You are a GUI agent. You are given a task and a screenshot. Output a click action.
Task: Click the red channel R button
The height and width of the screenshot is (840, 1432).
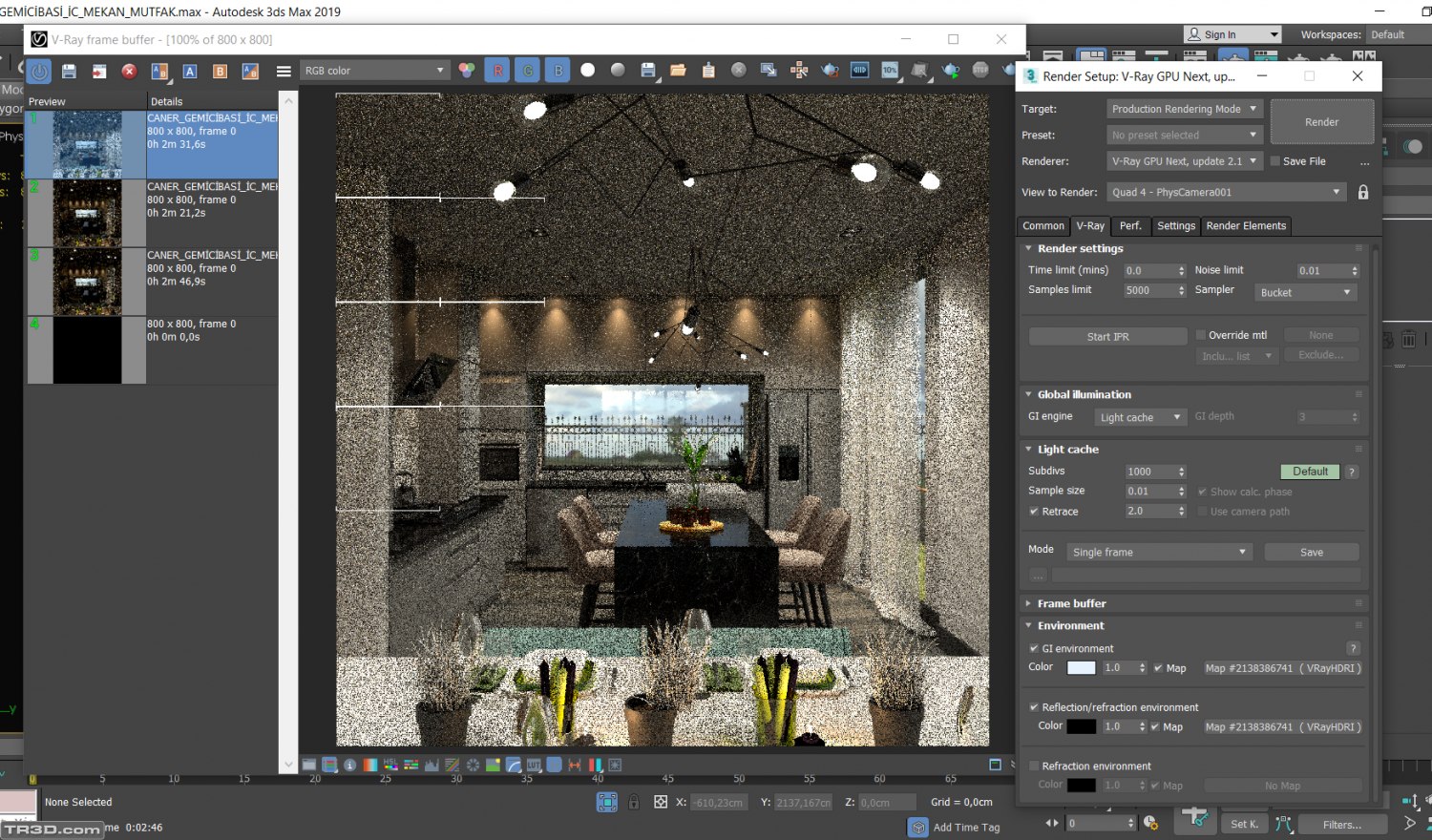tap(497, 70)
